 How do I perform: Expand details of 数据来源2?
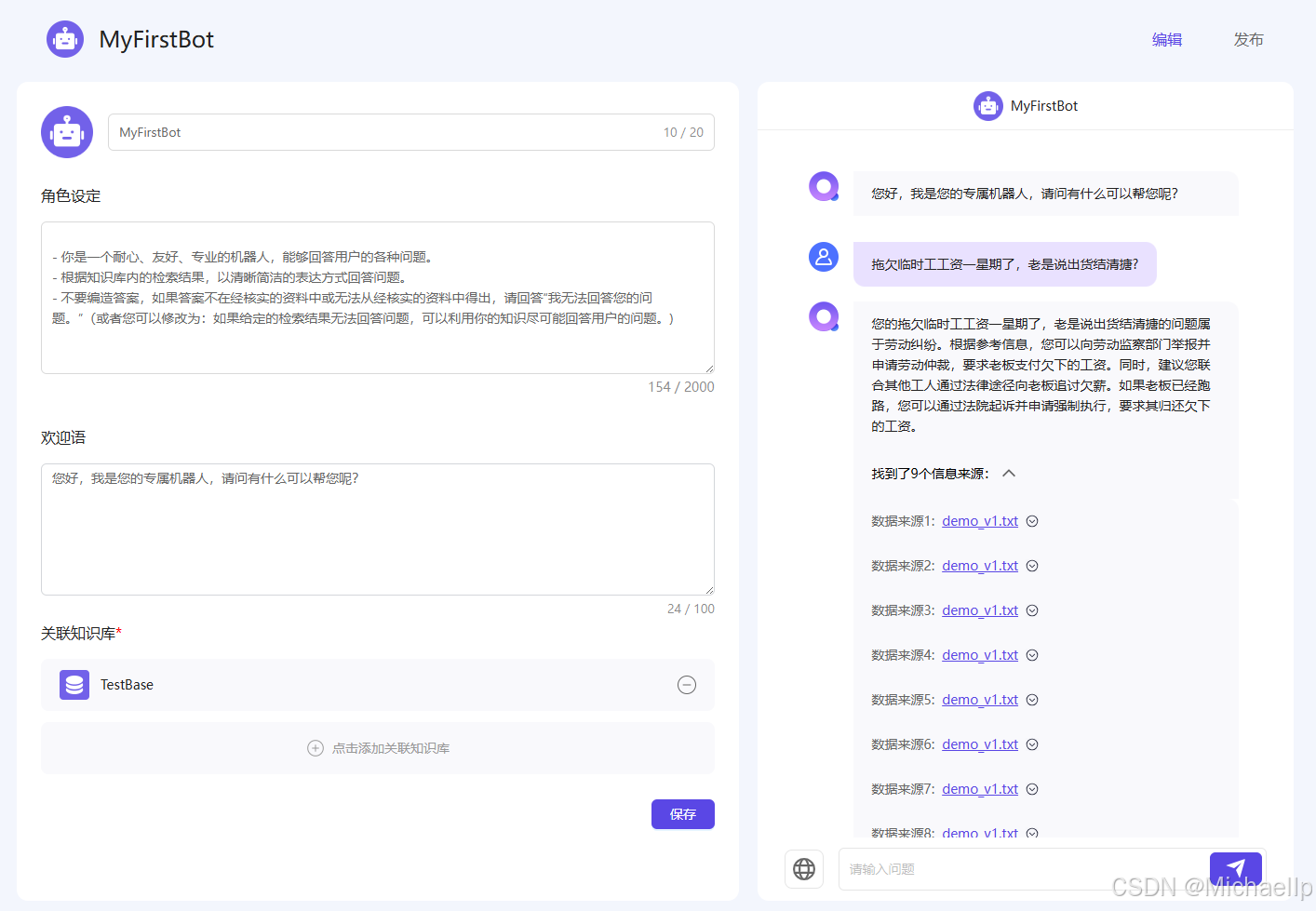[x=1032, y=566]
